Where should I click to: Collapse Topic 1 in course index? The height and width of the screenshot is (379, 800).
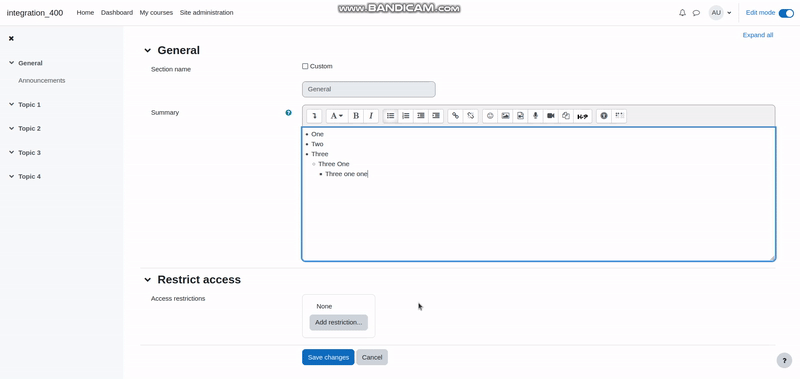(11, 104)
